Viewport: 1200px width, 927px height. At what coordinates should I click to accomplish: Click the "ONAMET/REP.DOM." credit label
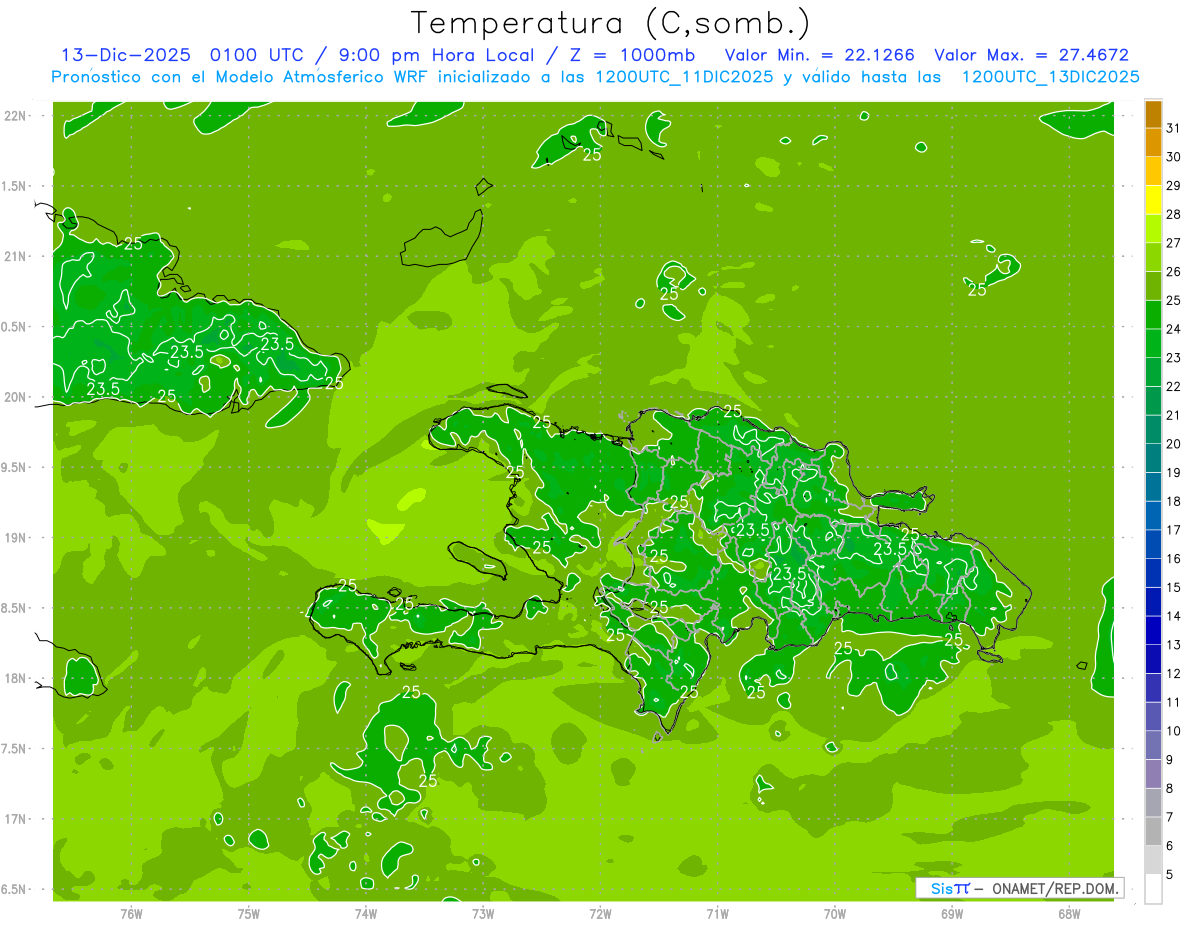point(1054,888)
